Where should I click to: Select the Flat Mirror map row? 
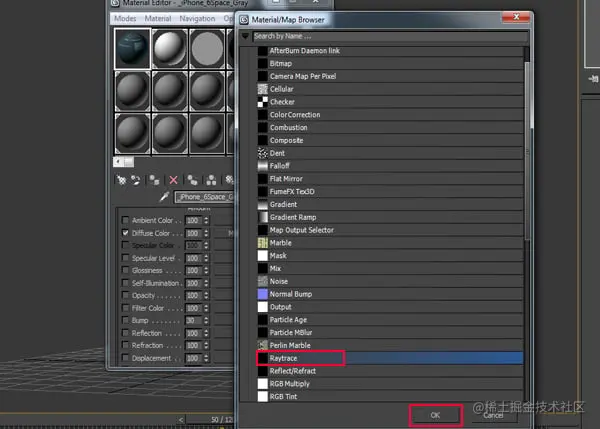(390, 179)
